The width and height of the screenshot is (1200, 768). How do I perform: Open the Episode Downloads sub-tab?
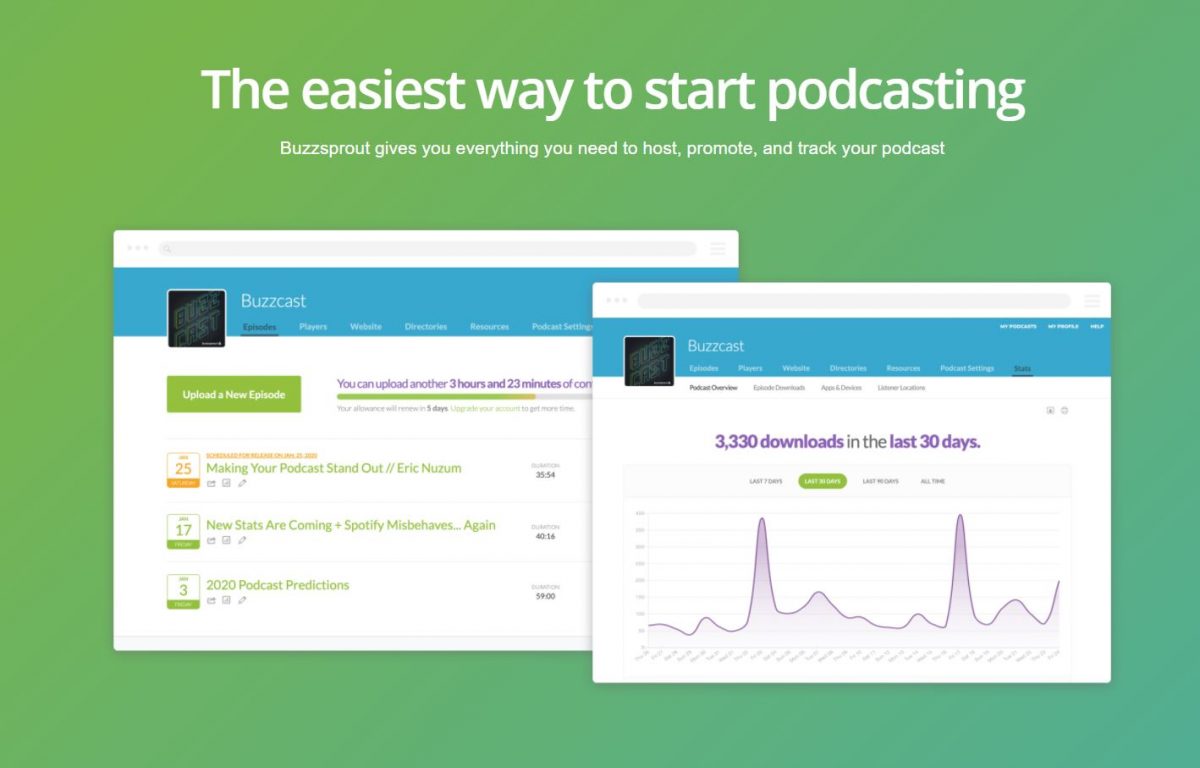pyautogui.click(x=780, y=388)
